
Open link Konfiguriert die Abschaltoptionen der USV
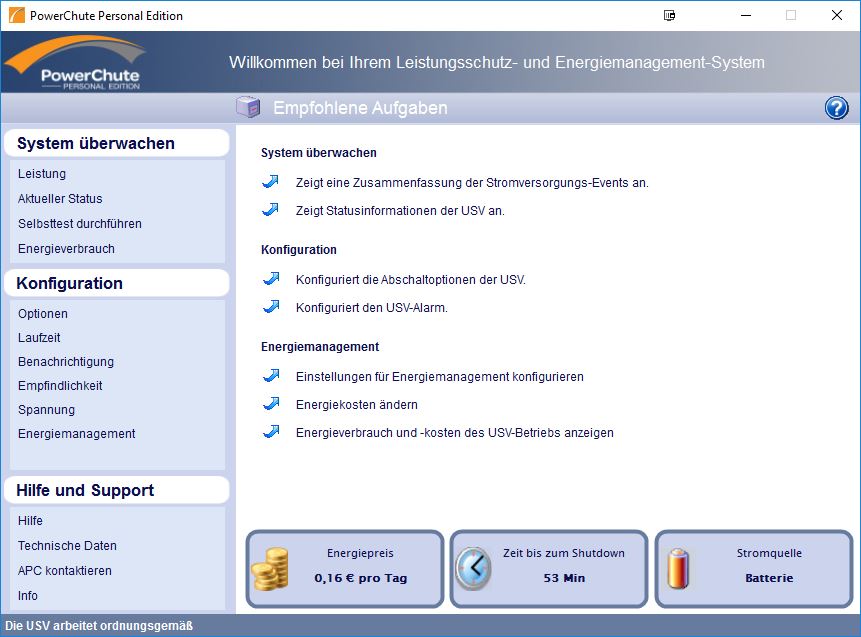pyautogui.click(x=411, y=280)
